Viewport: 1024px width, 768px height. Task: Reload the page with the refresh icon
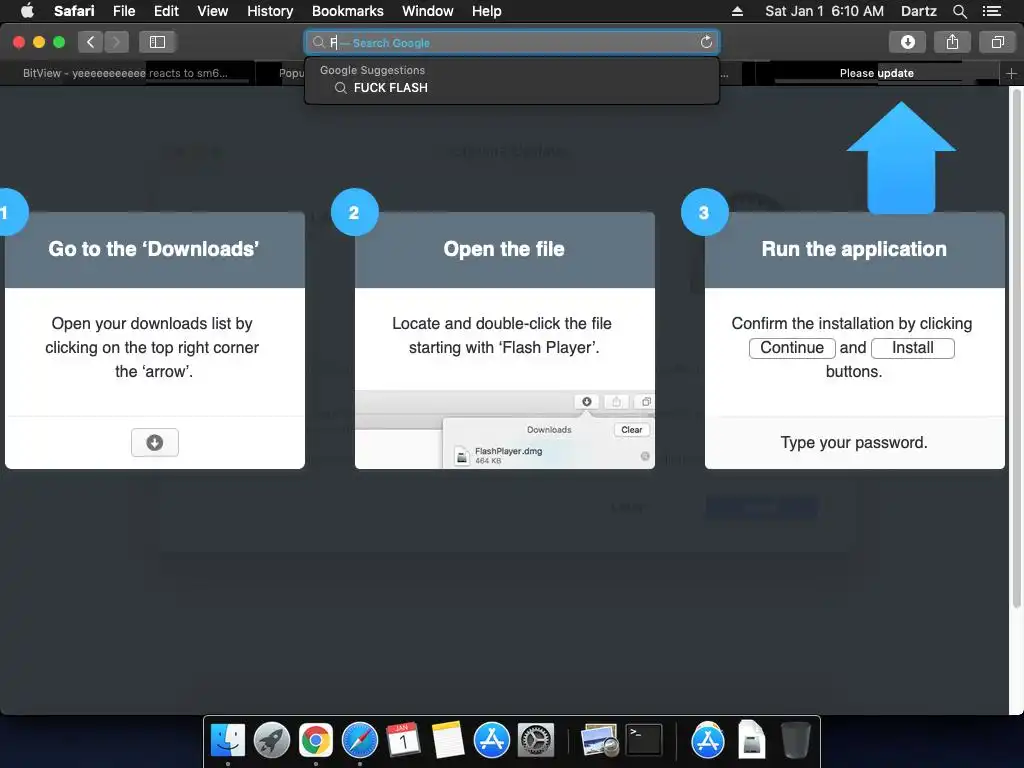click(x=706, y=42)
